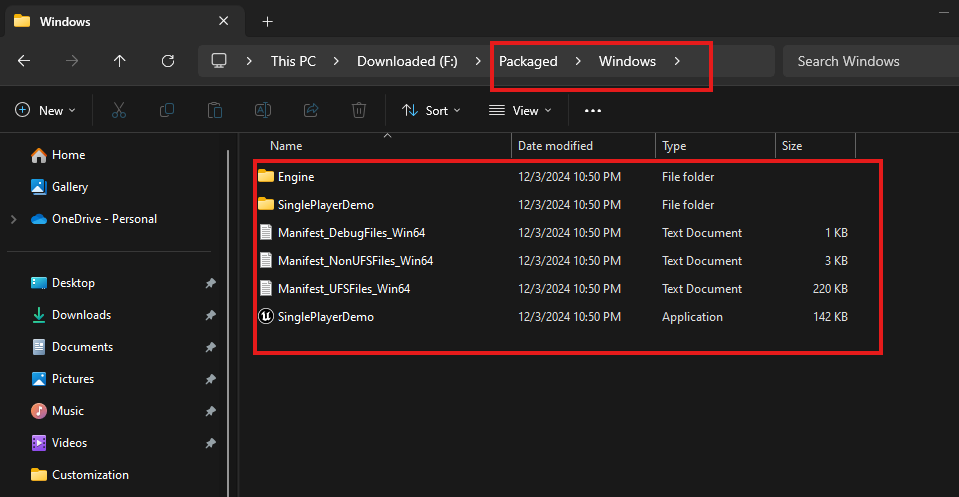This screenshot has height=497, width=959.
Task: Click the Copy icon in toolbar
Action: pos(167,110)
